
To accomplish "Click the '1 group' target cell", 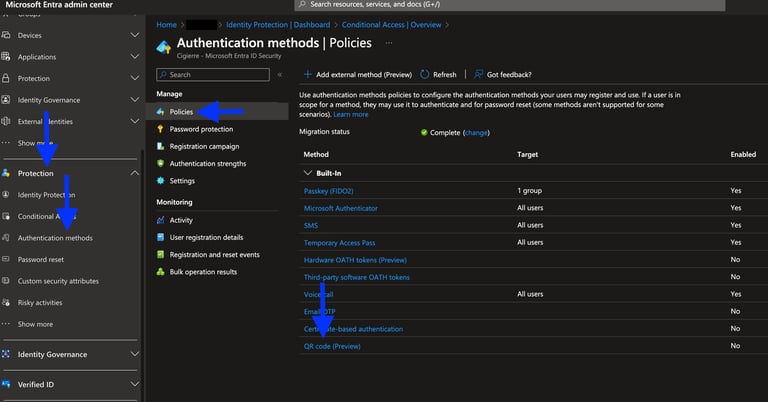I will pos(529,190).
